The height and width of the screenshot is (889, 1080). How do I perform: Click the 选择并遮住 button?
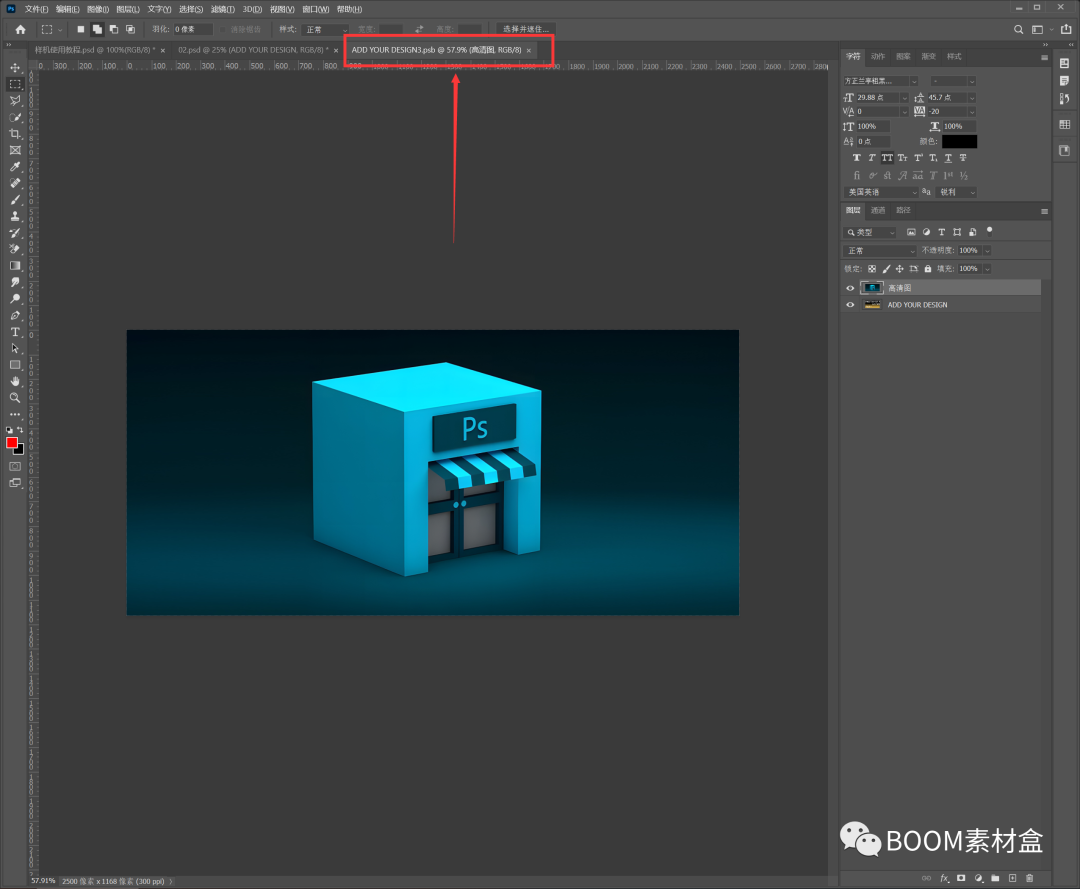click(526, 30)
